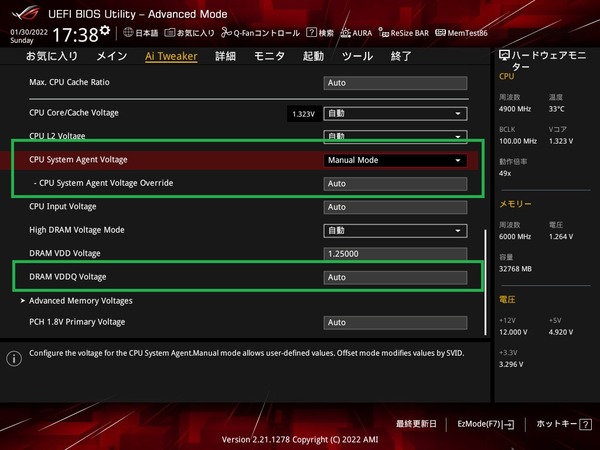
Task: Switch to the 終了 tab
Action: [401, 56]
